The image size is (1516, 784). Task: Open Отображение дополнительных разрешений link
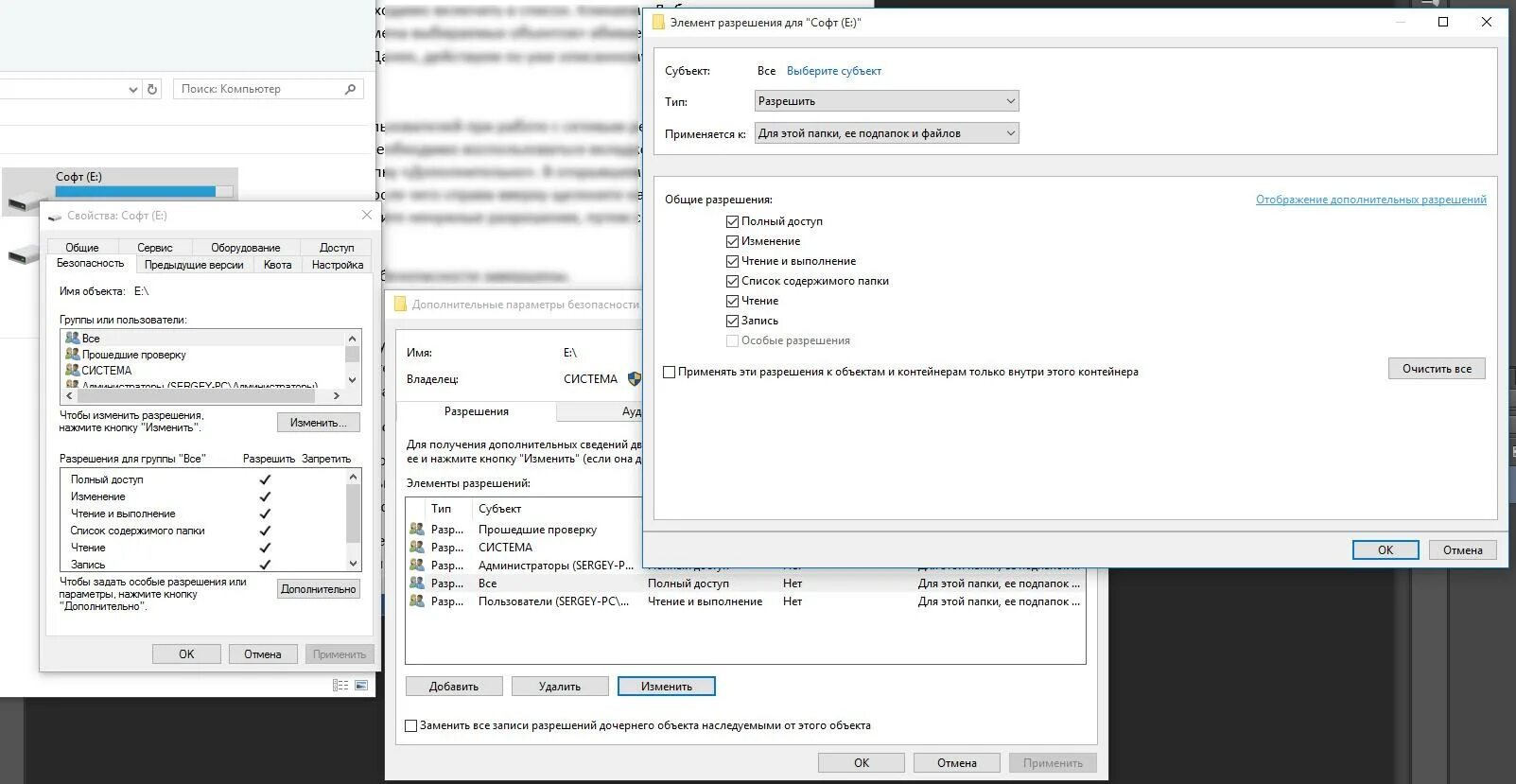click(x=1371, y=200)
